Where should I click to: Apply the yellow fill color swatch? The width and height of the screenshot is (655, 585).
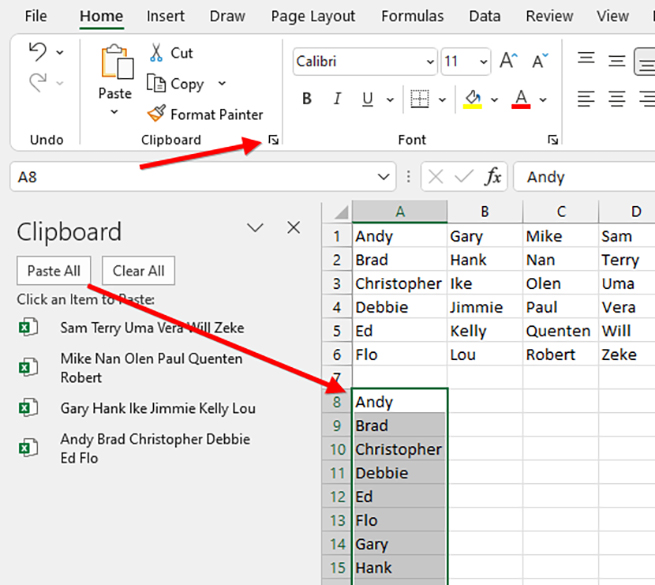pyautogui.click(x=473, y=99)
